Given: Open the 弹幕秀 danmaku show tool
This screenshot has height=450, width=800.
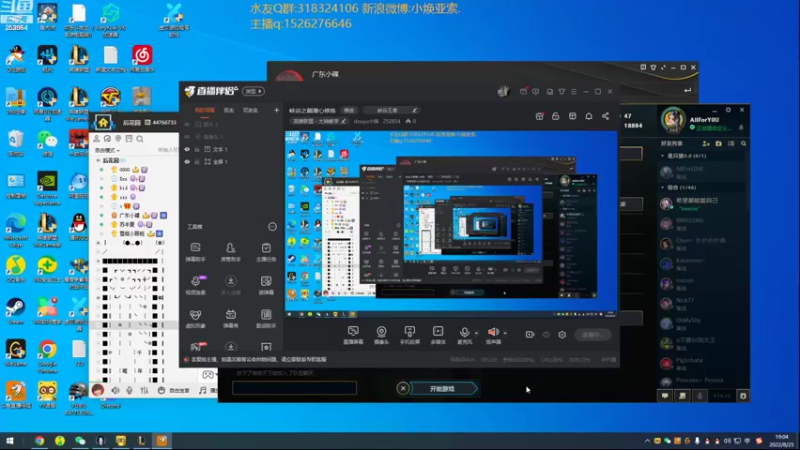Looking at the screenshot, I should pos(231,318).
